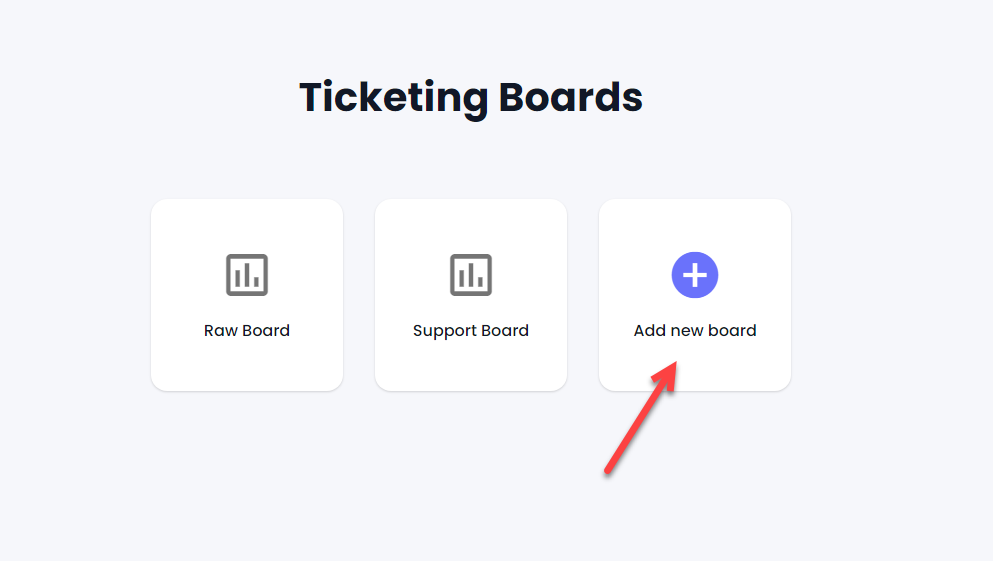This screenshot has width=993, height=561.
Task: Click the 'Support Board' text label
Action: coord(471,331)
